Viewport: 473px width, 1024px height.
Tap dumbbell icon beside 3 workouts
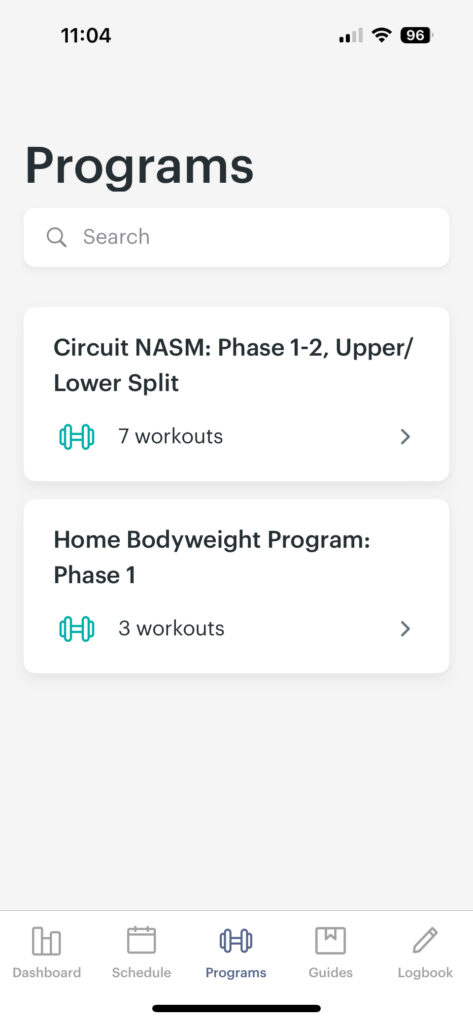tap(77, 629)
